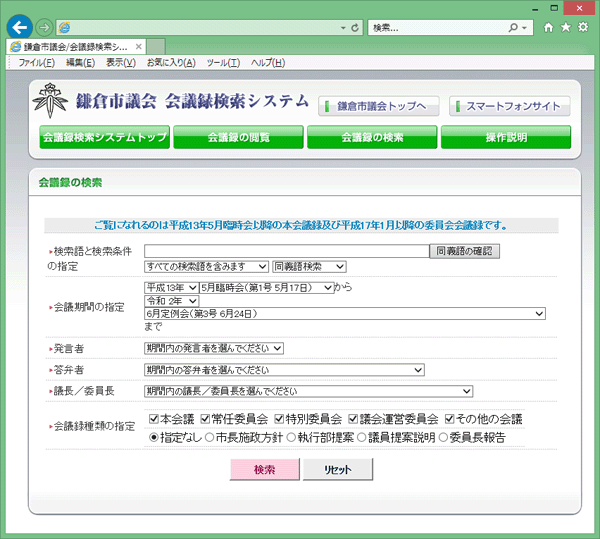Select the 指定なし radio button
600x539 pixels.
pyautogui.click(x=154, y=437)
